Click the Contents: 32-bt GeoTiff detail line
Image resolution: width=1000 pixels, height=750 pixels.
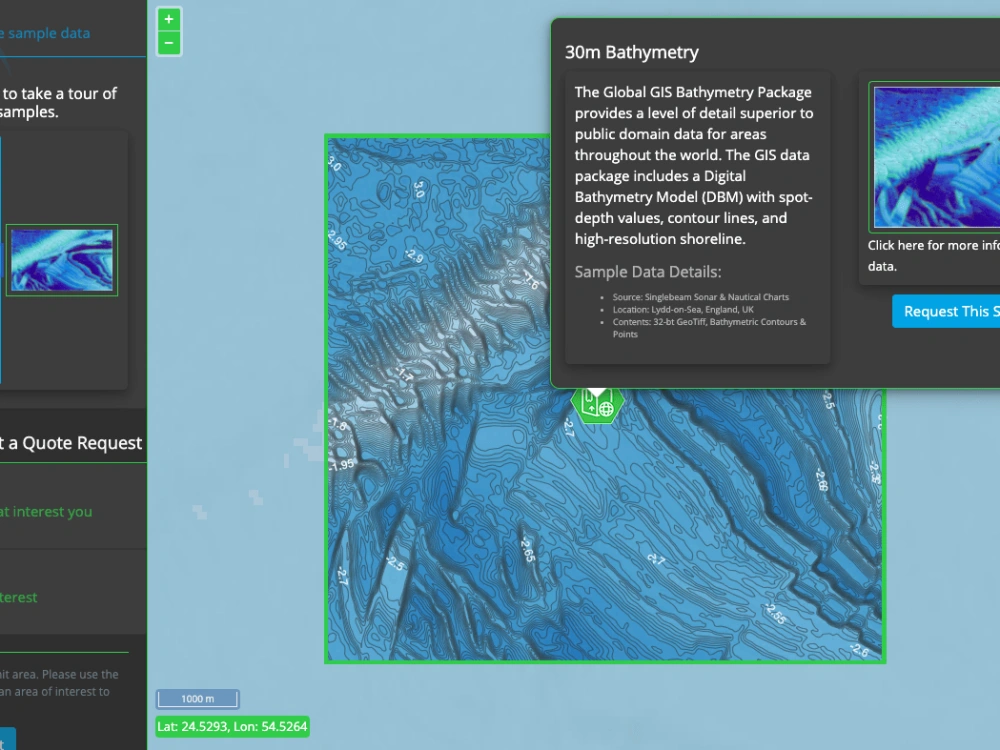709,328
